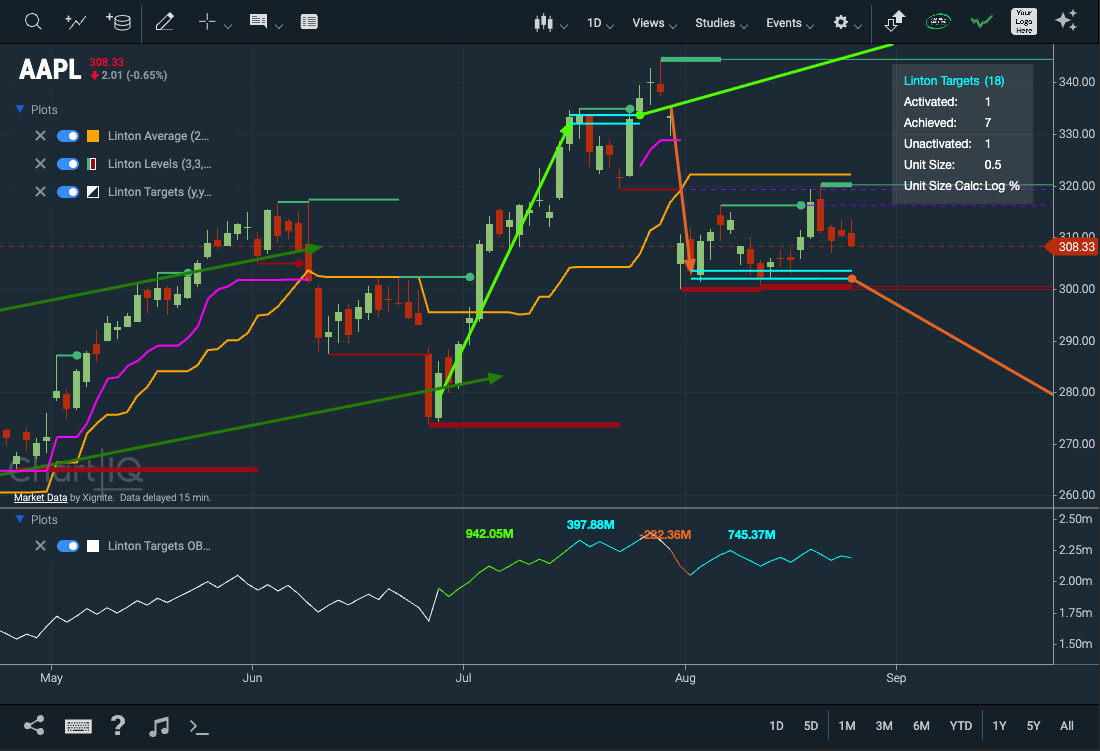The width and height of the screenshot is (1100, 751).
Task: Click the info tooltip callout icon
Action: pyautogui.click(x=258, y=22)
